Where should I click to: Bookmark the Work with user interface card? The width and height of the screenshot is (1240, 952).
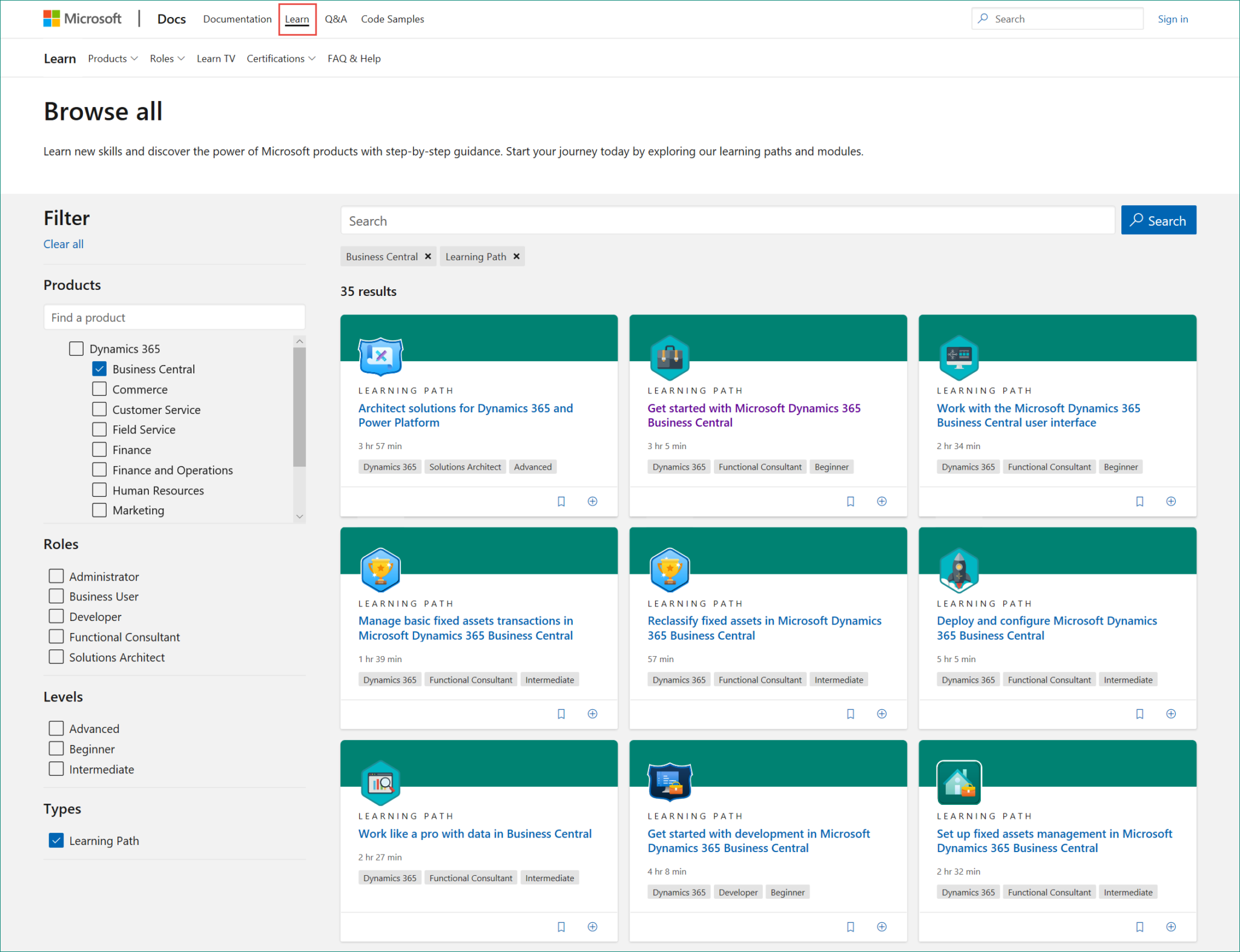[1140, 501]
